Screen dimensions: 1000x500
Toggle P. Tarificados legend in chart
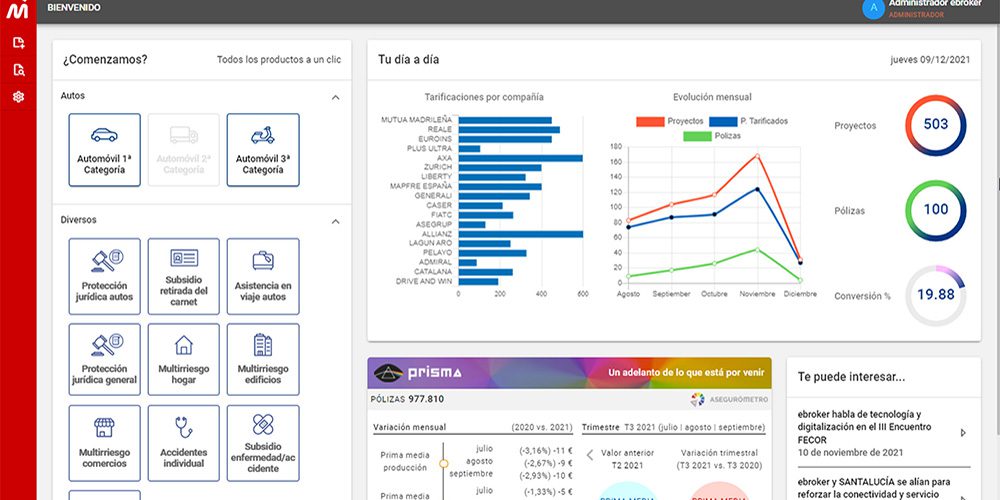click(x=749, y=121)
